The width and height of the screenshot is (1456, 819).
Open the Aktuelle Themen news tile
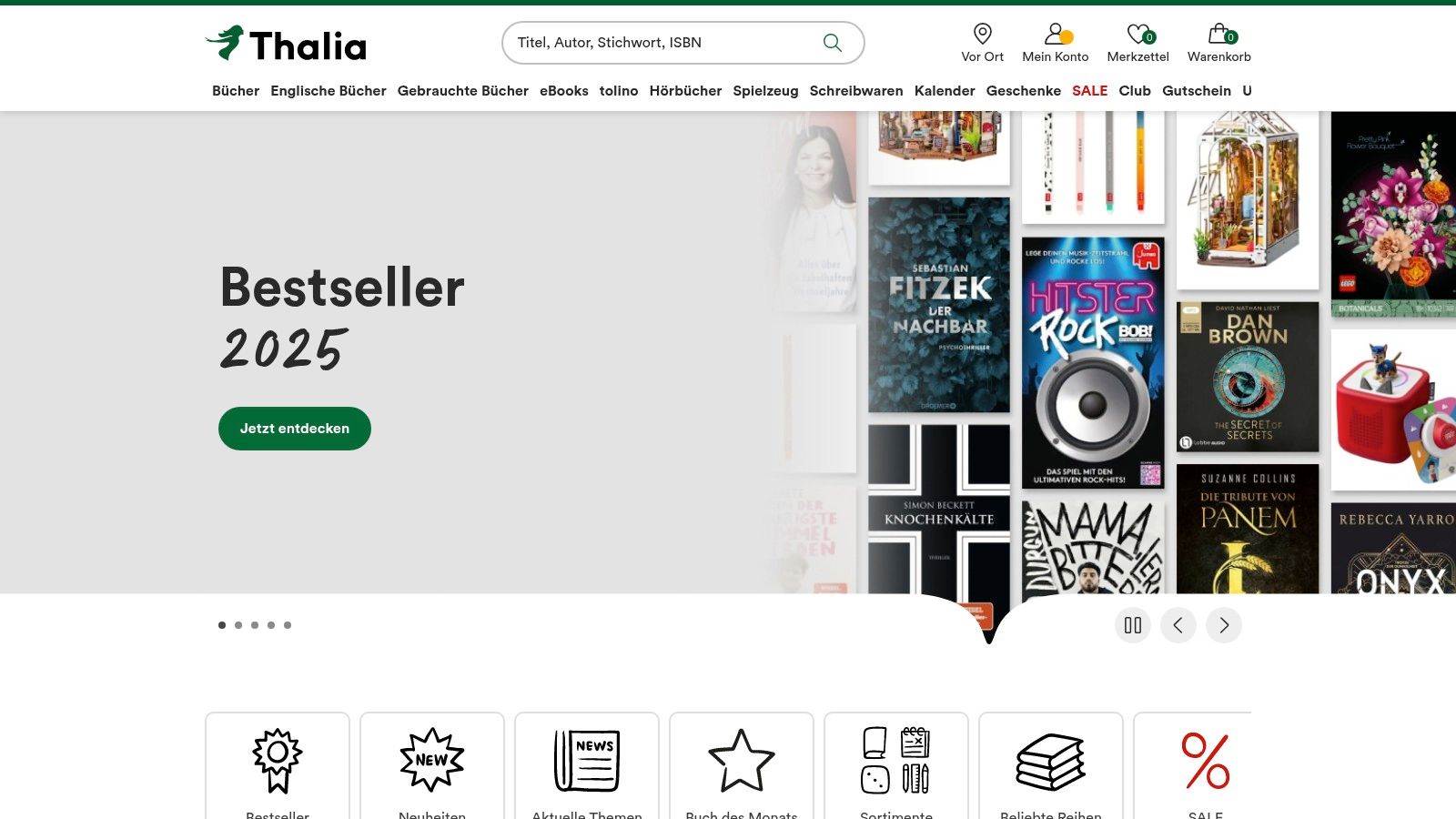(587, 766)
